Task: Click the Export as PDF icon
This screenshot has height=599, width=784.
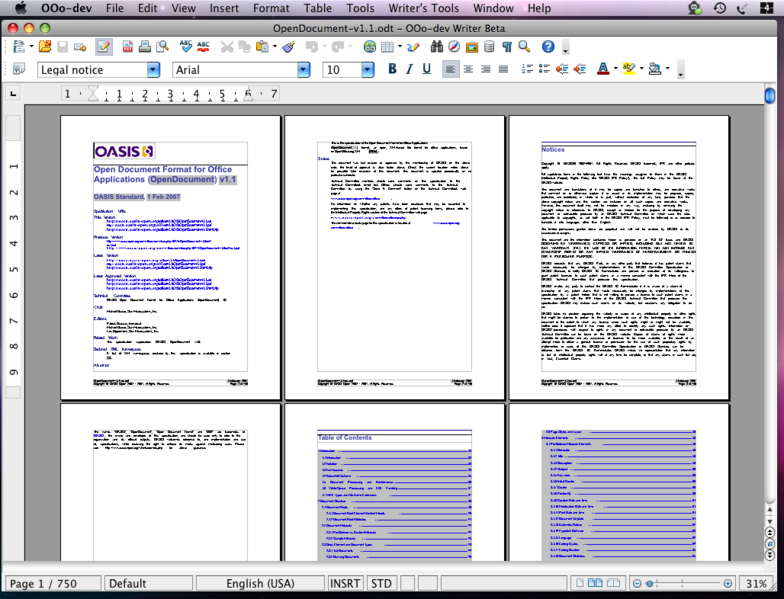Action: click(x=128, y=47)
